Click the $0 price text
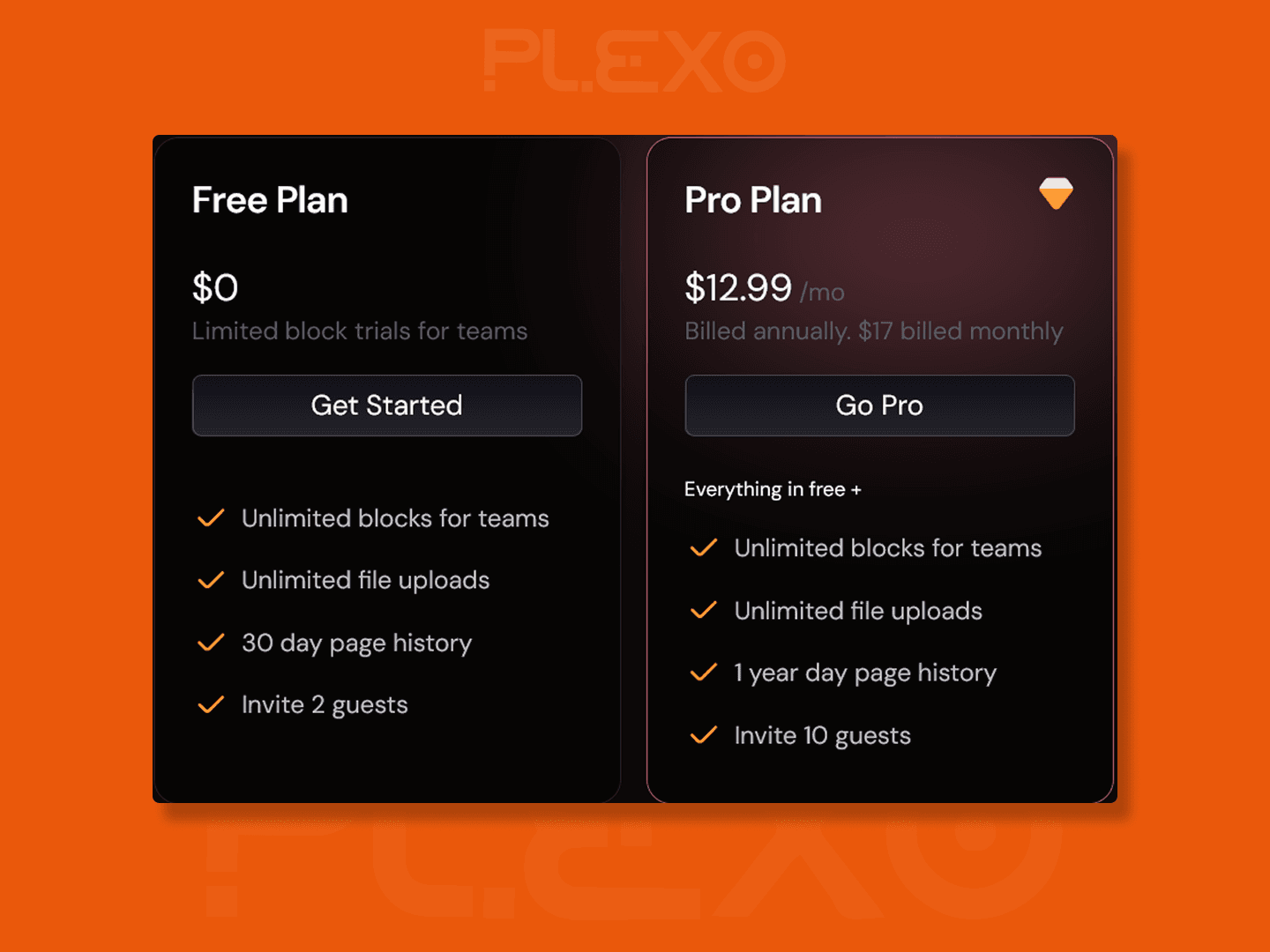Viewport: 1270px width, 952px height. click(x=215, y=288)
